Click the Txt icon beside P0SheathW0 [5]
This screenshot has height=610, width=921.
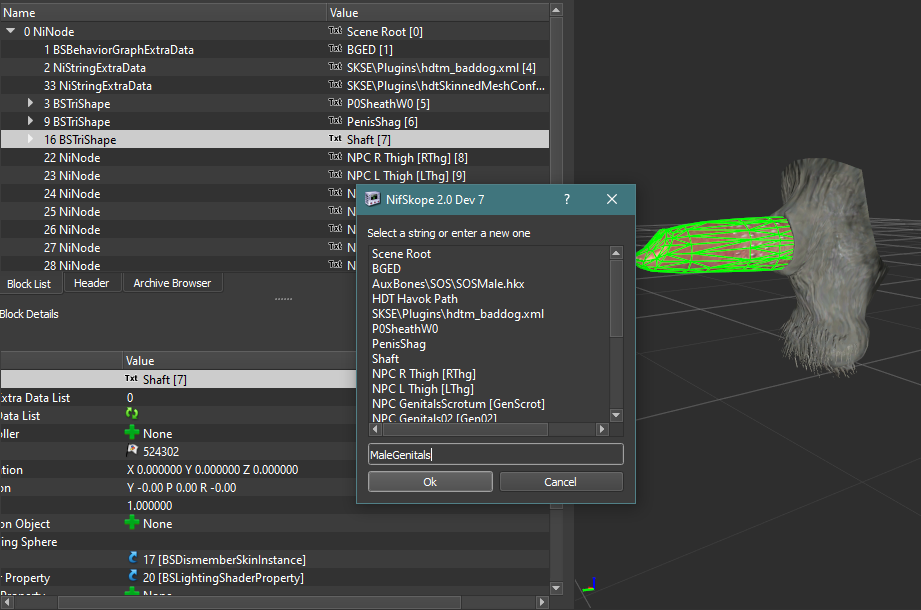click(335, 103)
